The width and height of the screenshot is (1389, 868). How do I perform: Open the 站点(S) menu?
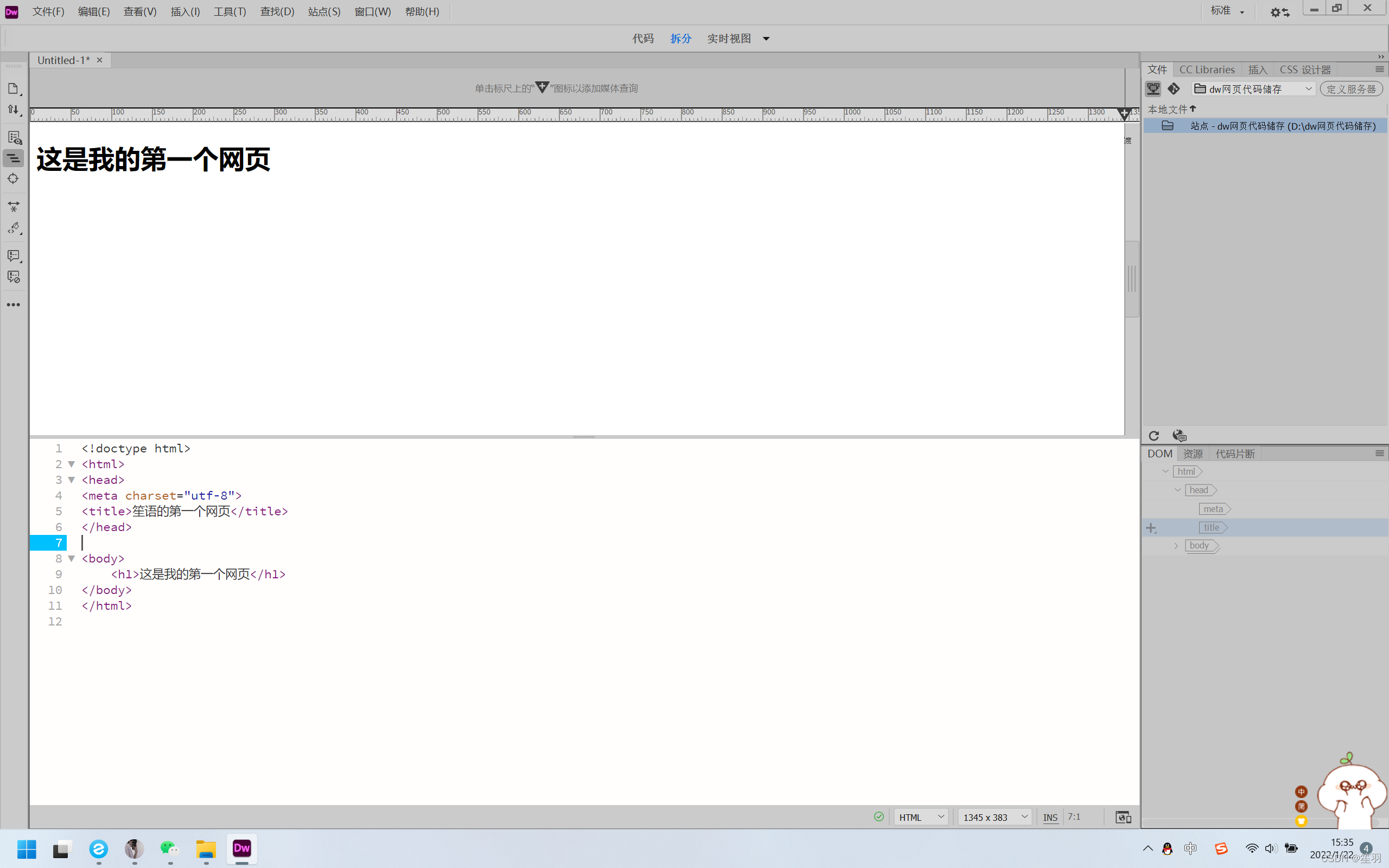324,11
